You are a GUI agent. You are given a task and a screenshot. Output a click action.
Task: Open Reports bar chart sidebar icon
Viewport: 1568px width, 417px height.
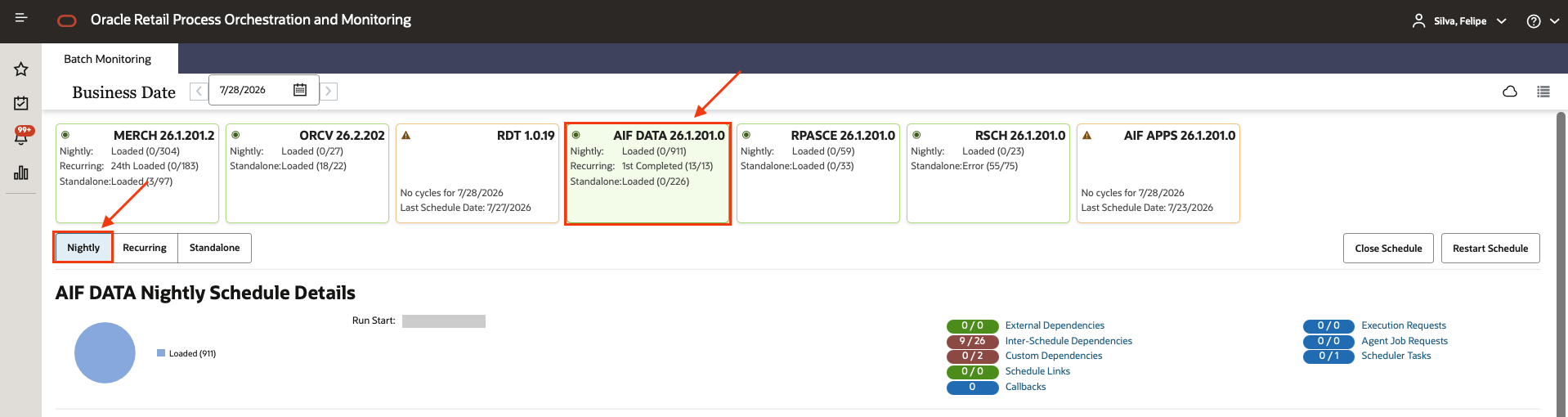[x=21, y=173]
